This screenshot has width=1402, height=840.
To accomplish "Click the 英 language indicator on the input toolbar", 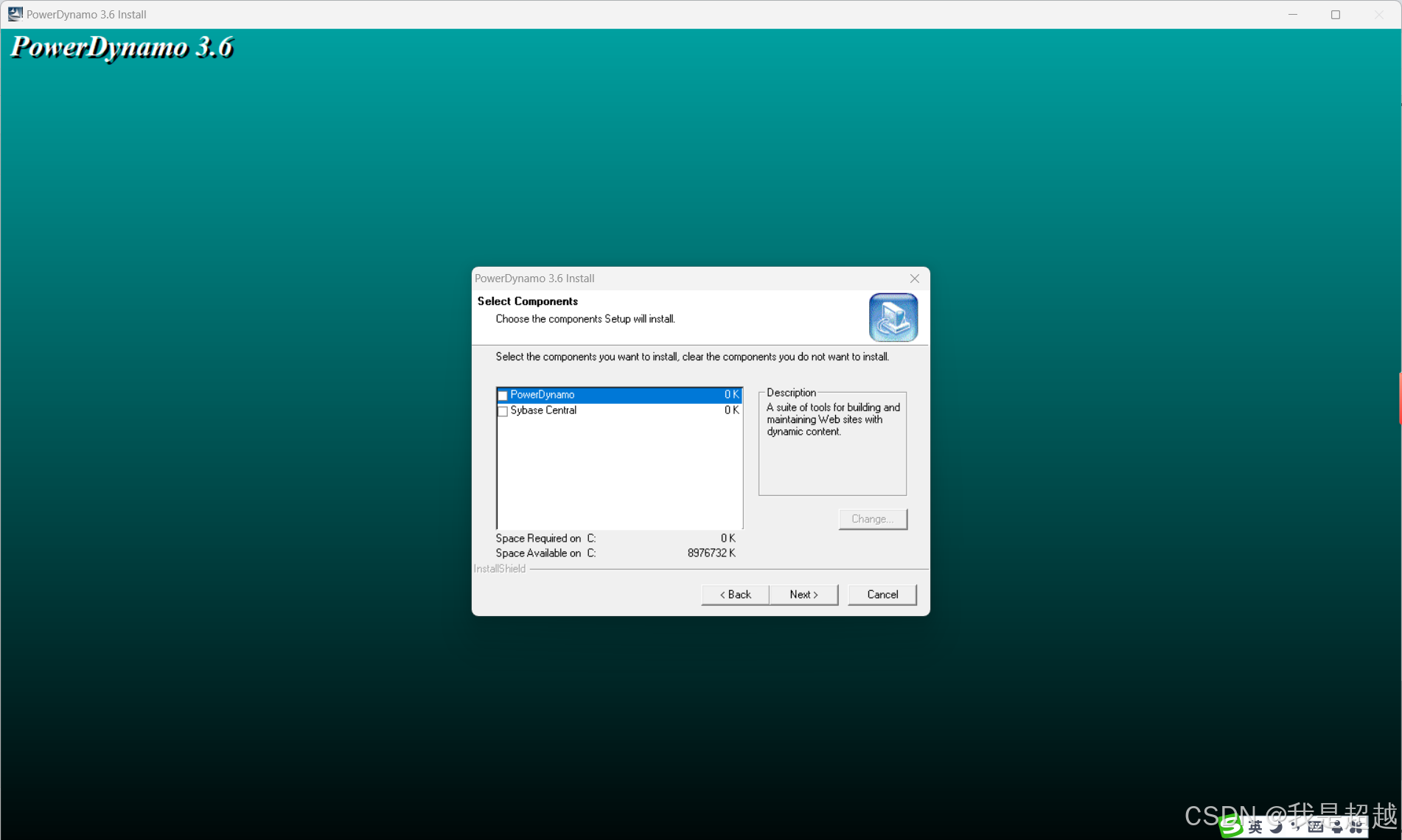I will 1255,827.
